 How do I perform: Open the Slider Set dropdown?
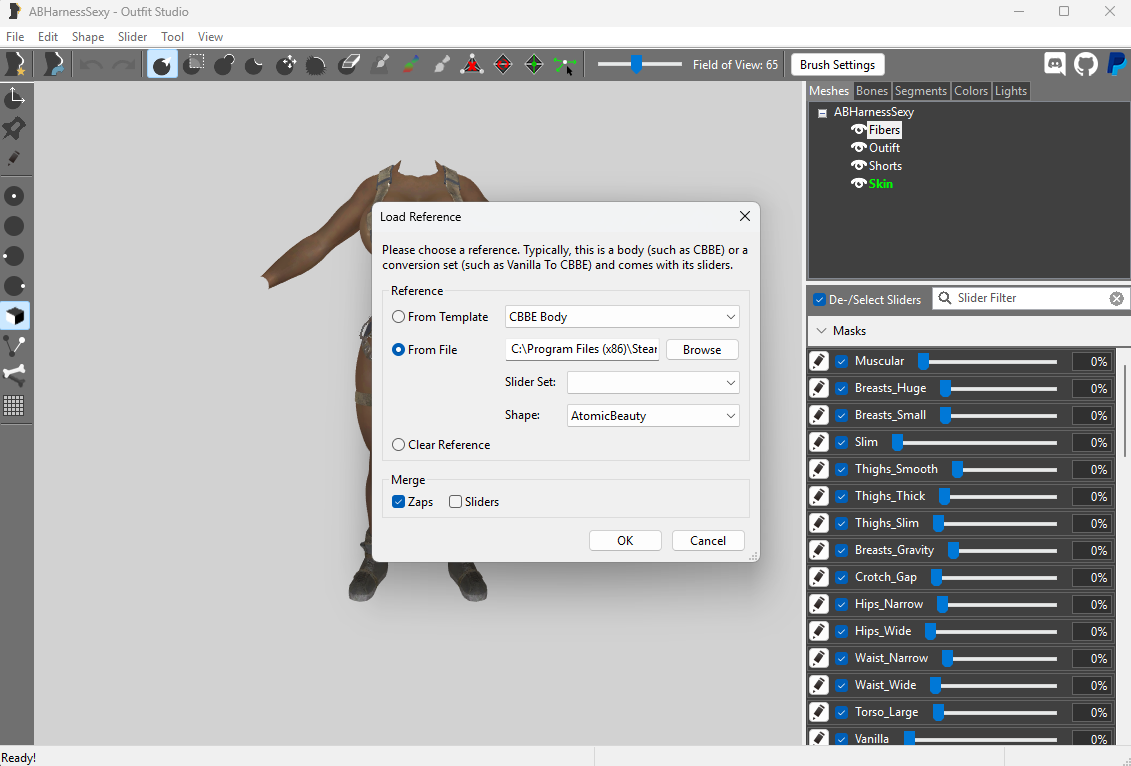coord(653,382)
